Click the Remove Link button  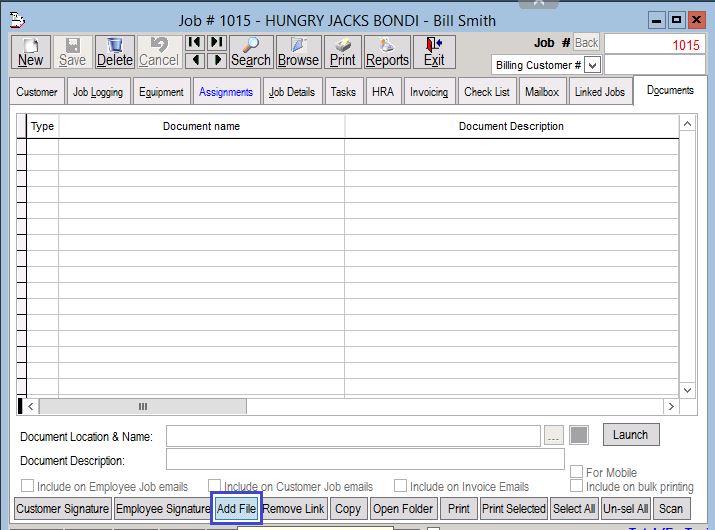click(293, 509)
